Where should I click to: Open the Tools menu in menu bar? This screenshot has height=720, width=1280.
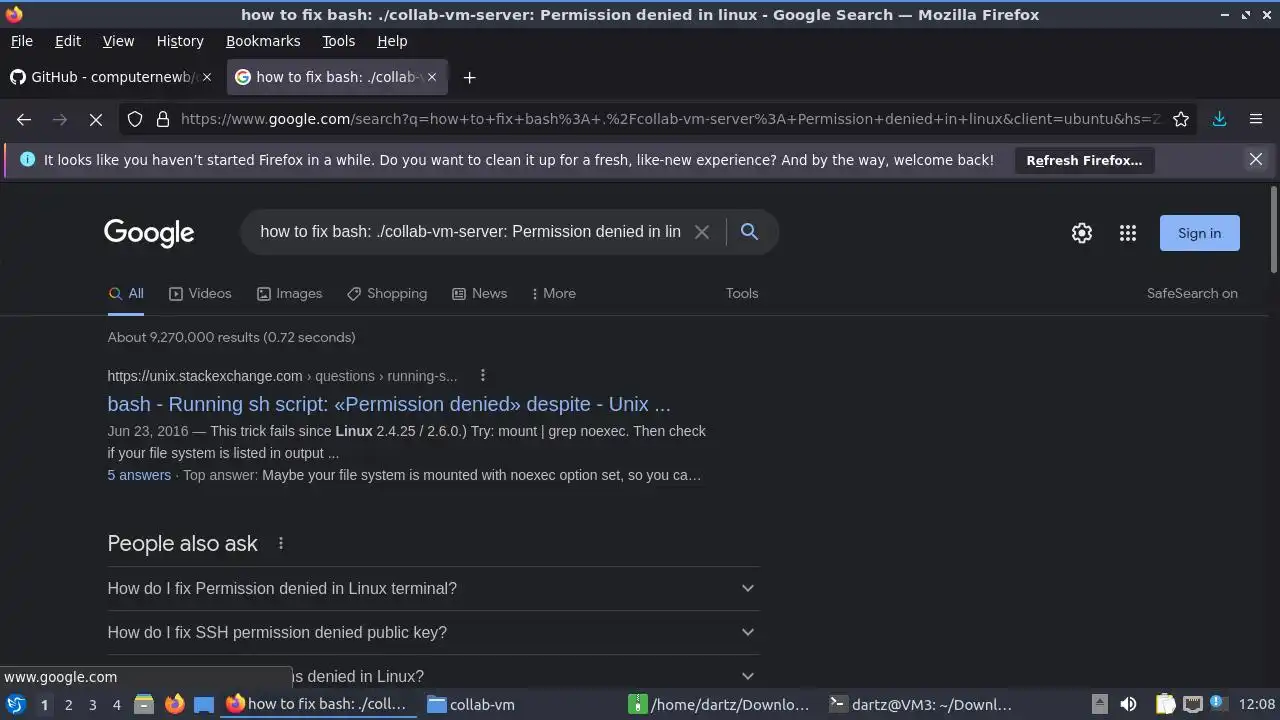(338, 41)
